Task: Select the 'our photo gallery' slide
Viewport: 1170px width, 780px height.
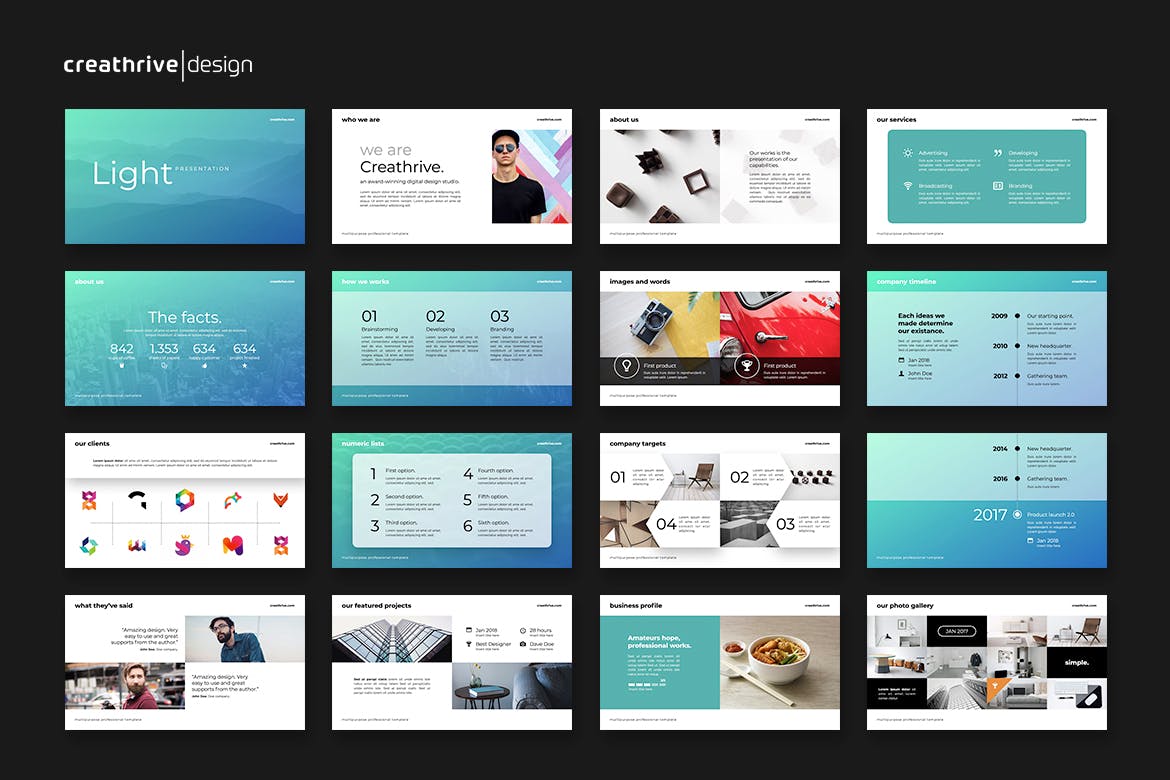Action: click(986, 662)
